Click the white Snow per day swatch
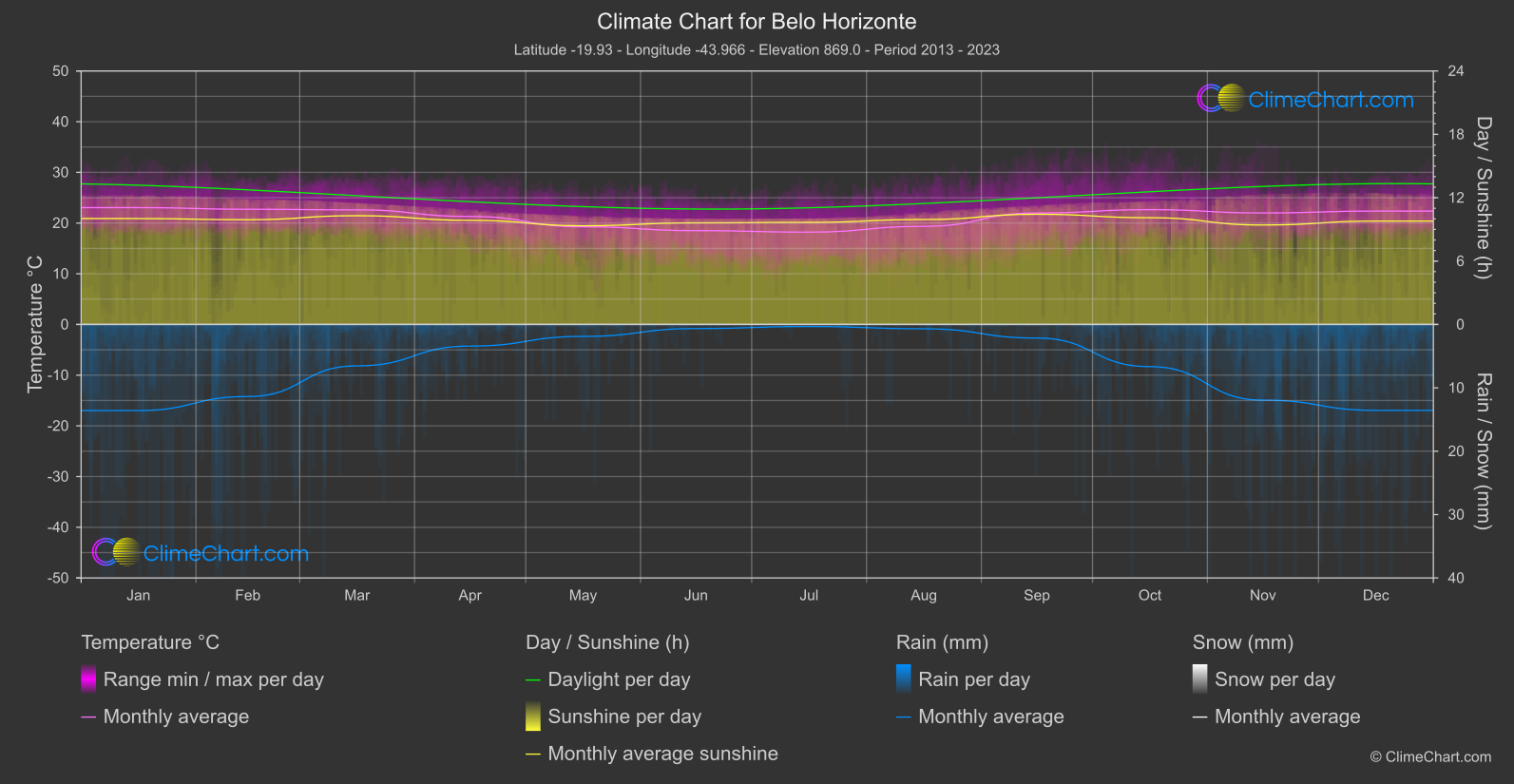1514x784 pixels. click(1200, 679)
